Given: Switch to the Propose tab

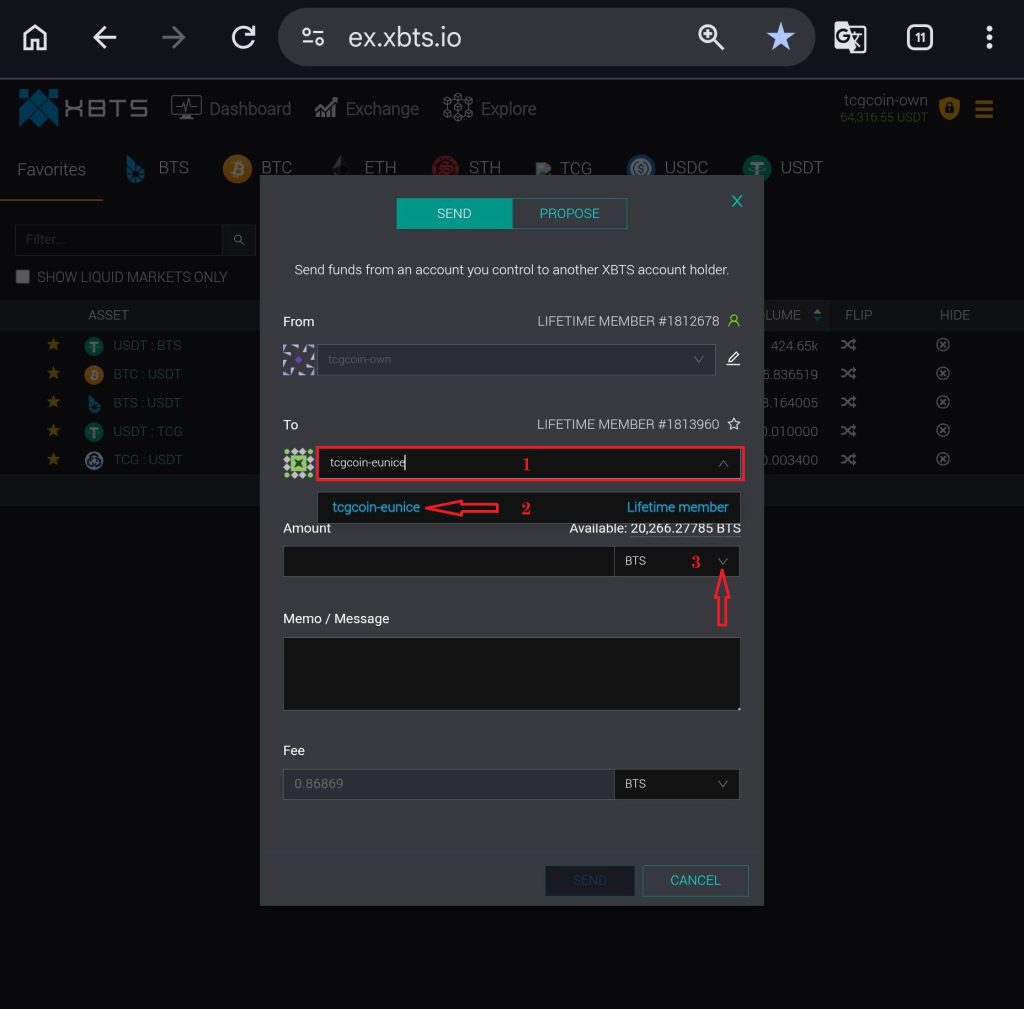Looking at the screenshot, I should tap(569, 213).
